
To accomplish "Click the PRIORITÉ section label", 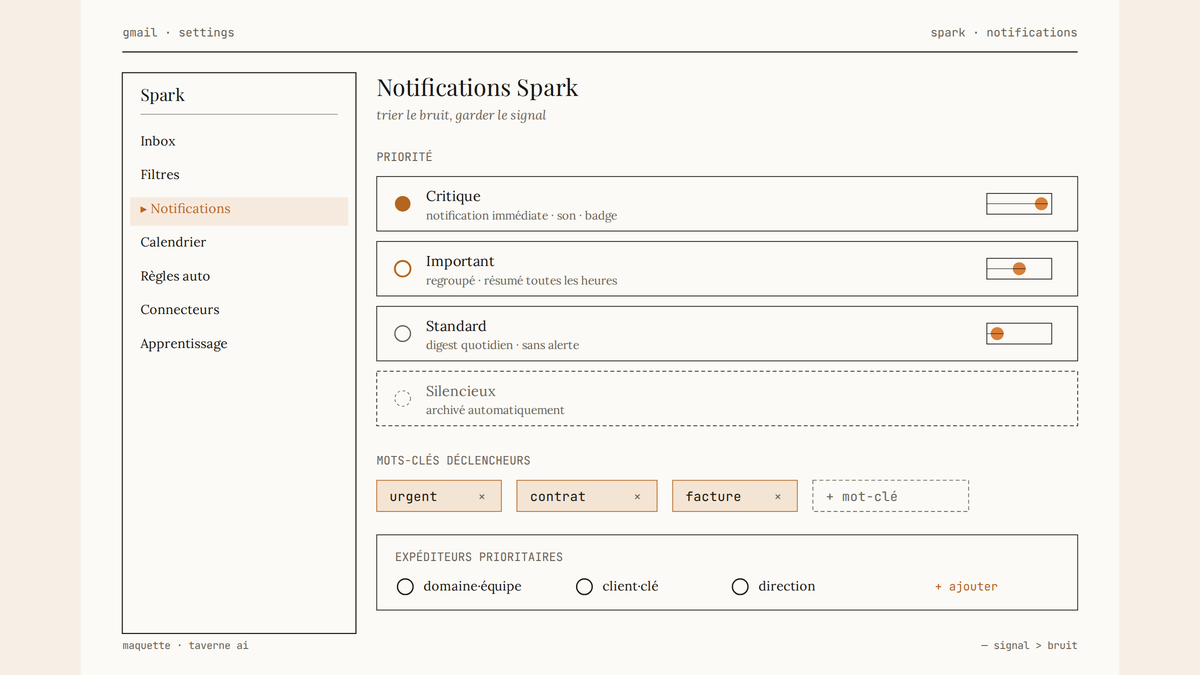I will (404, 157).
